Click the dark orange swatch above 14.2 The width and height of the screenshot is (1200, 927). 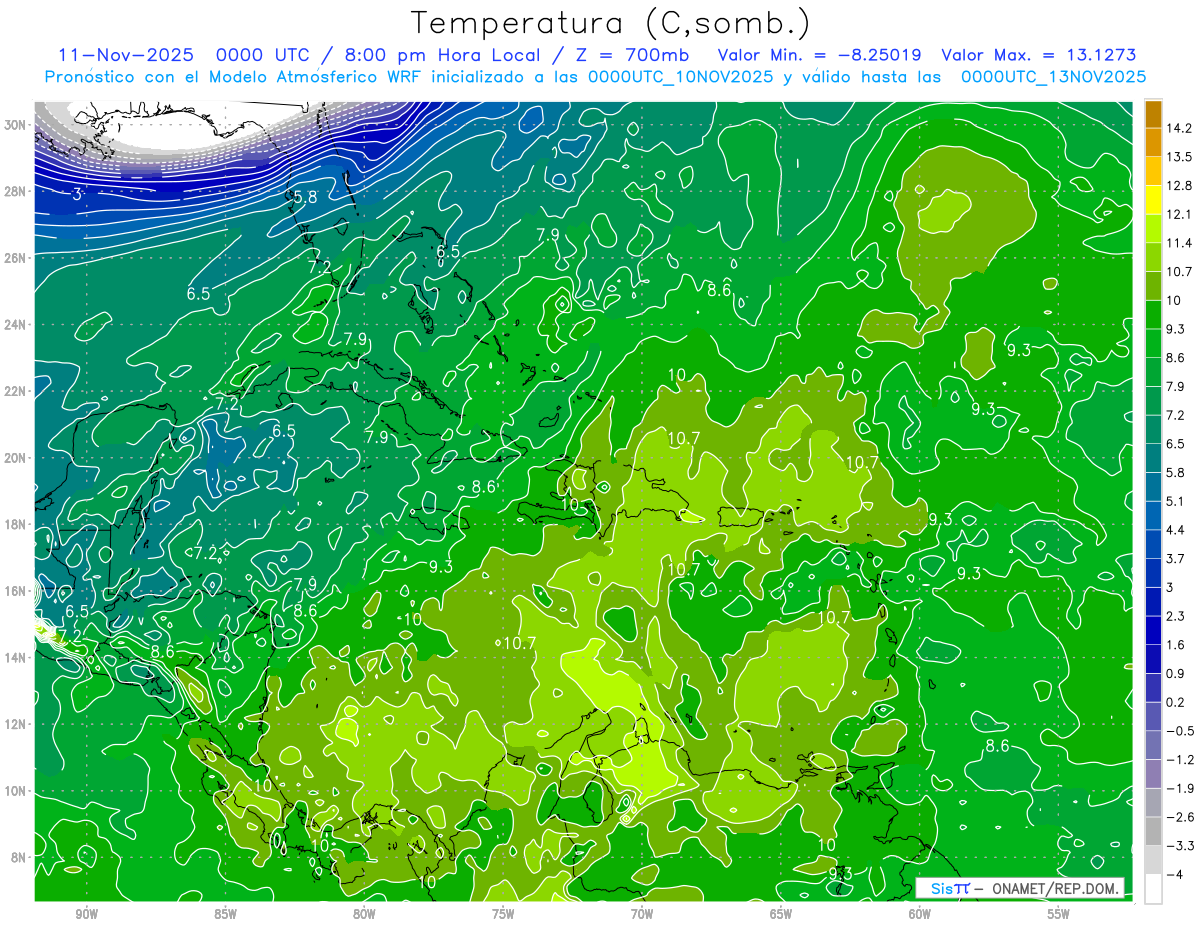click(x=1153, y=114)
